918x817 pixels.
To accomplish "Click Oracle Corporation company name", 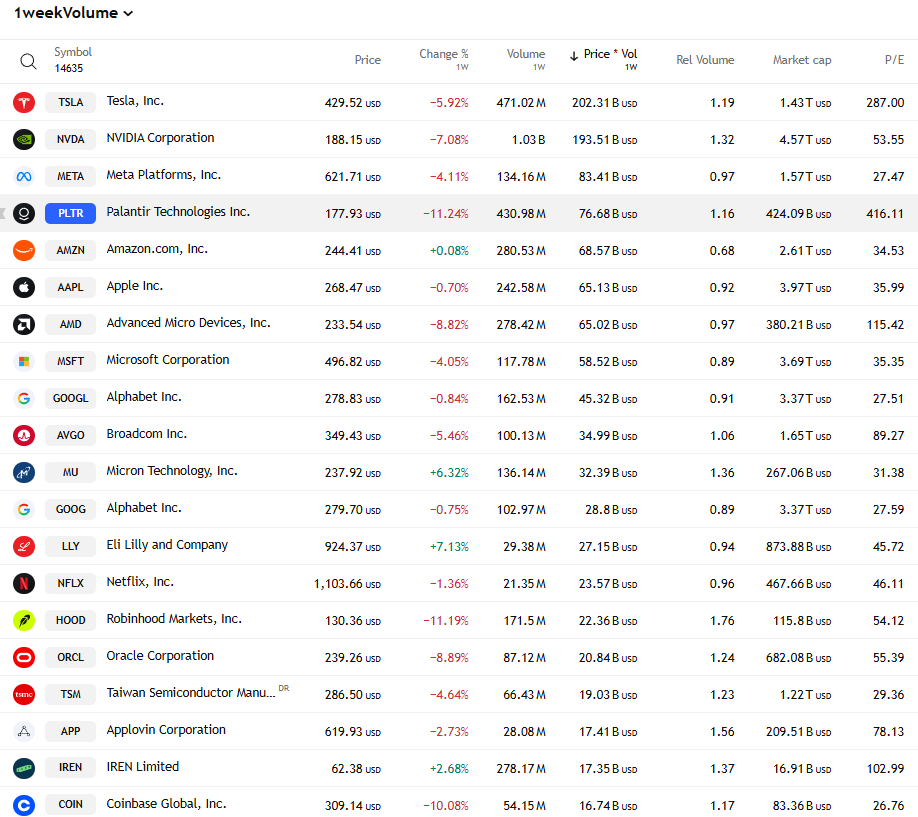I will (160, 656).
